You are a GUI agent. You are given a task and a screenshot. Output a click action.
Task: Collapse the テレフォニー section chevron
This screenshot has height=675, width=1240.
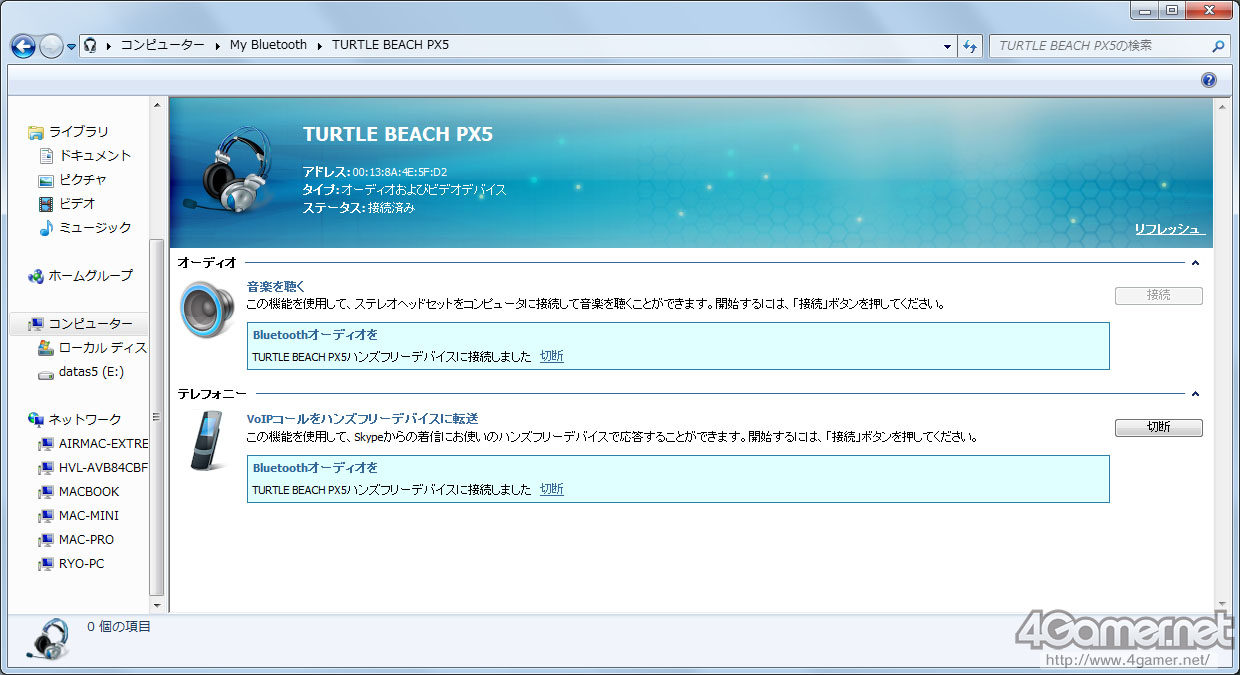pos(1195,395)
